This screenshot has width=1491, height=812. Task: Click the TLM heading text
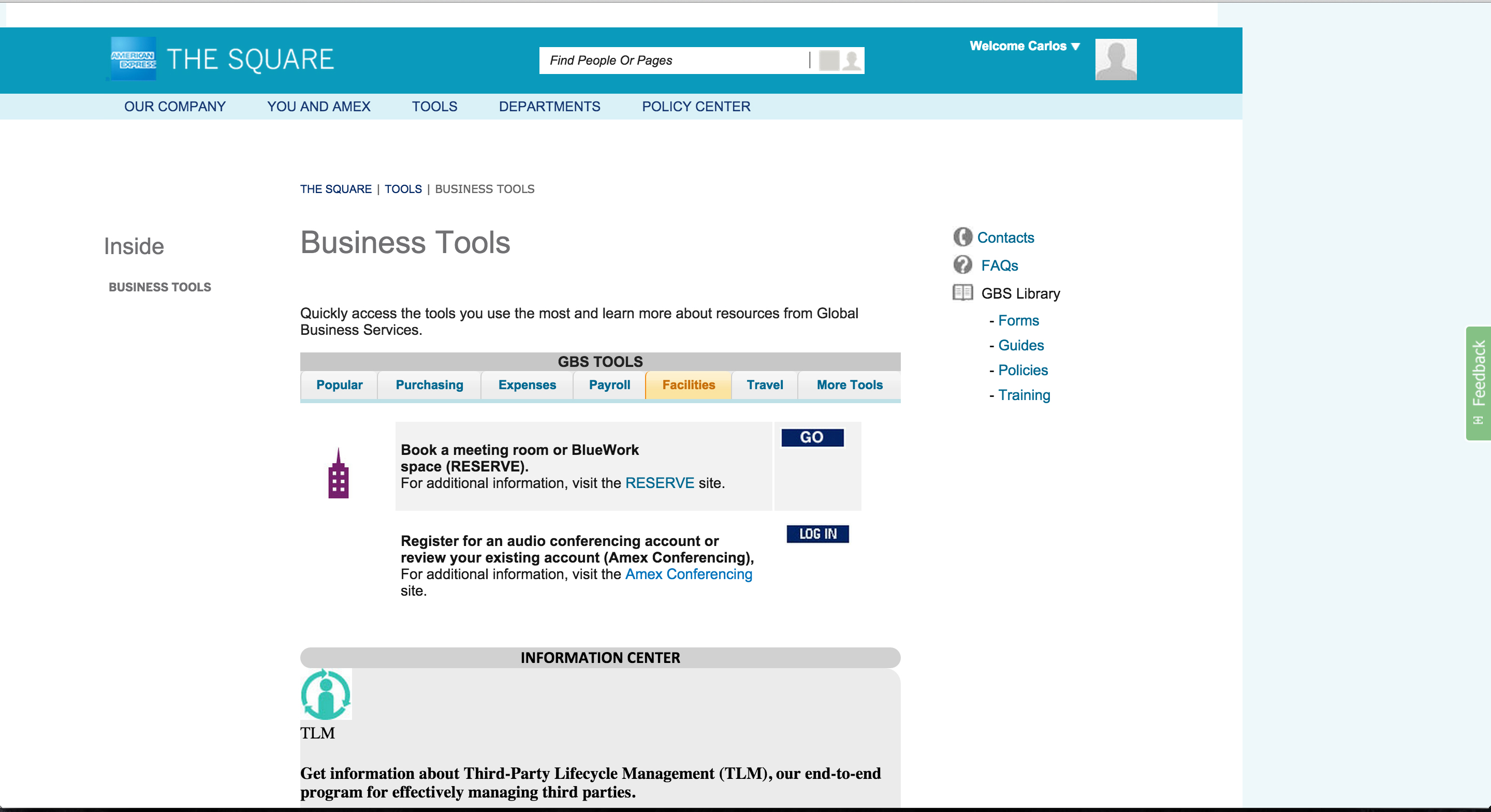[x=317, y=733]
